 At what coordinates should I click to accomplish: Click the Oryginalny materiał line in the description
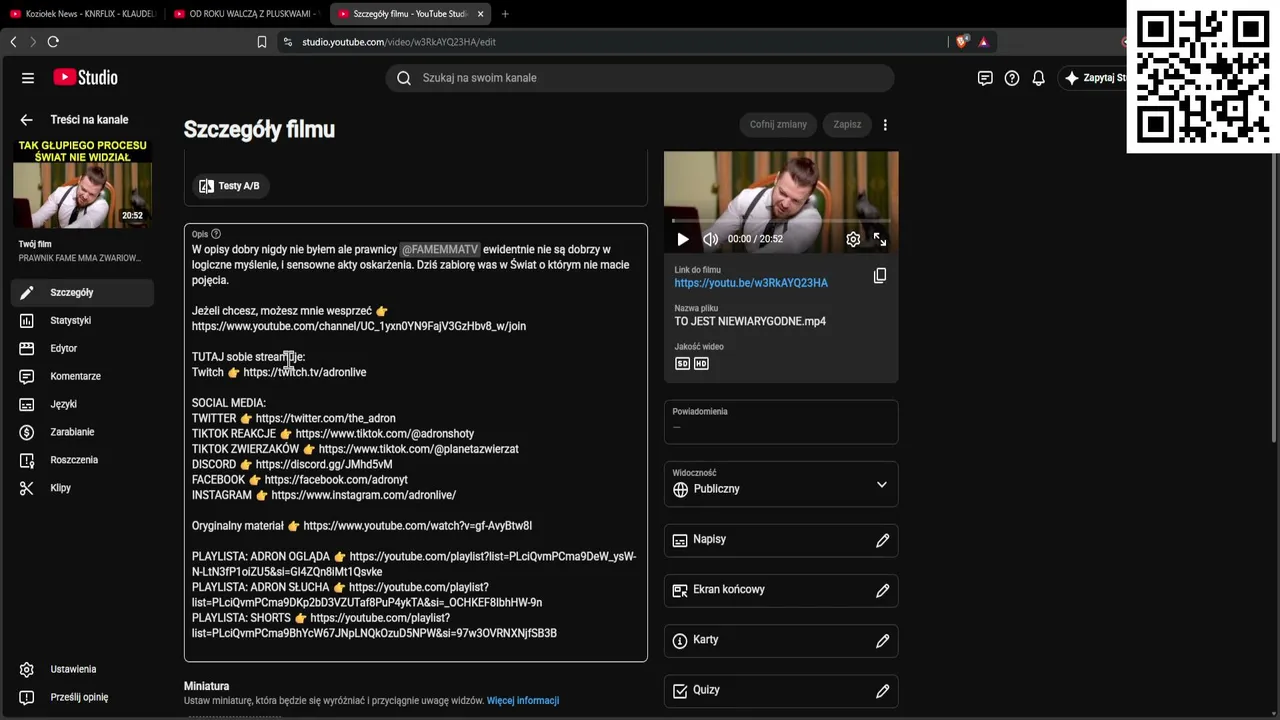click(x=362, y=526)
